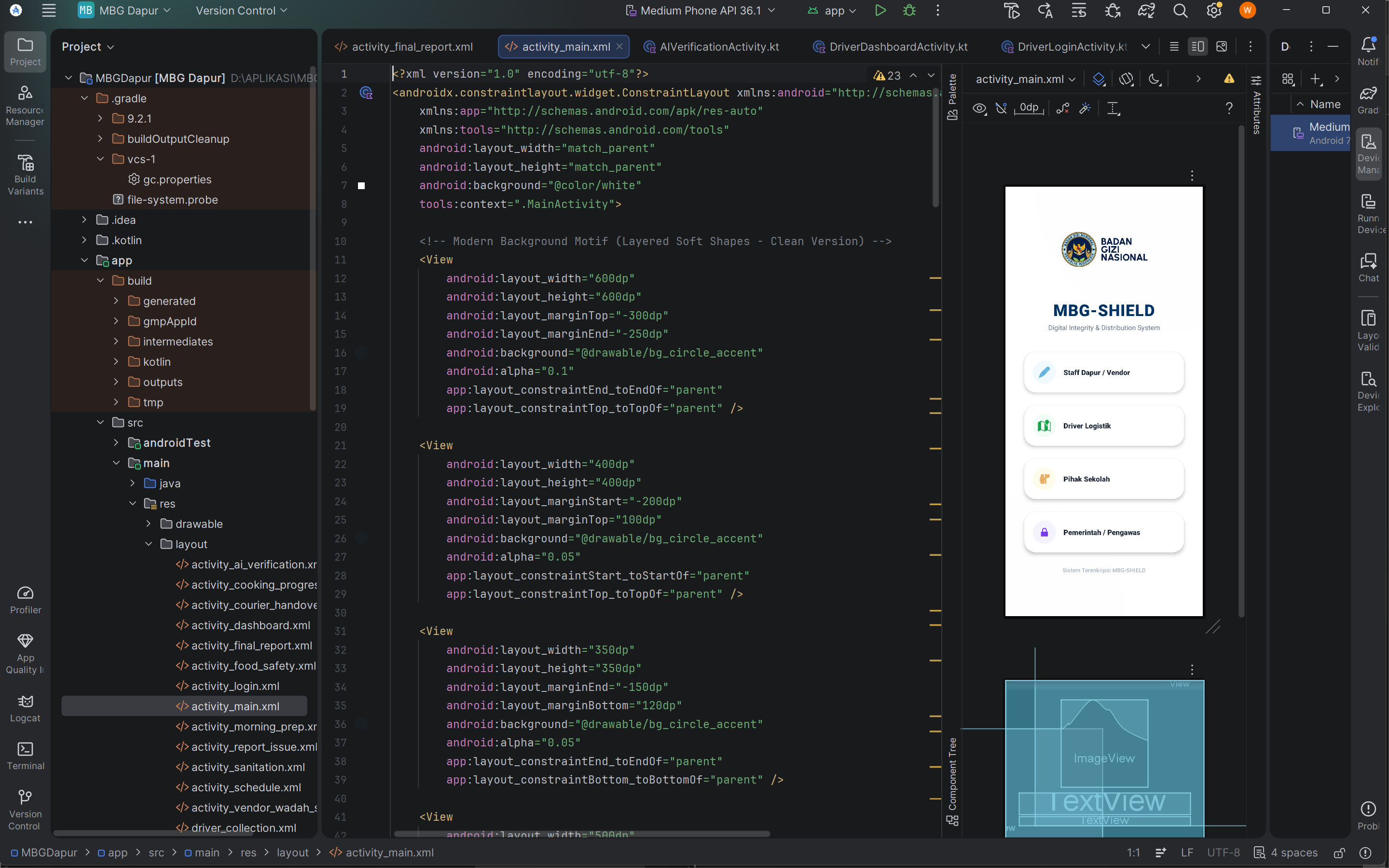Open Attributes side panel tab

(x=1256, y=105)
